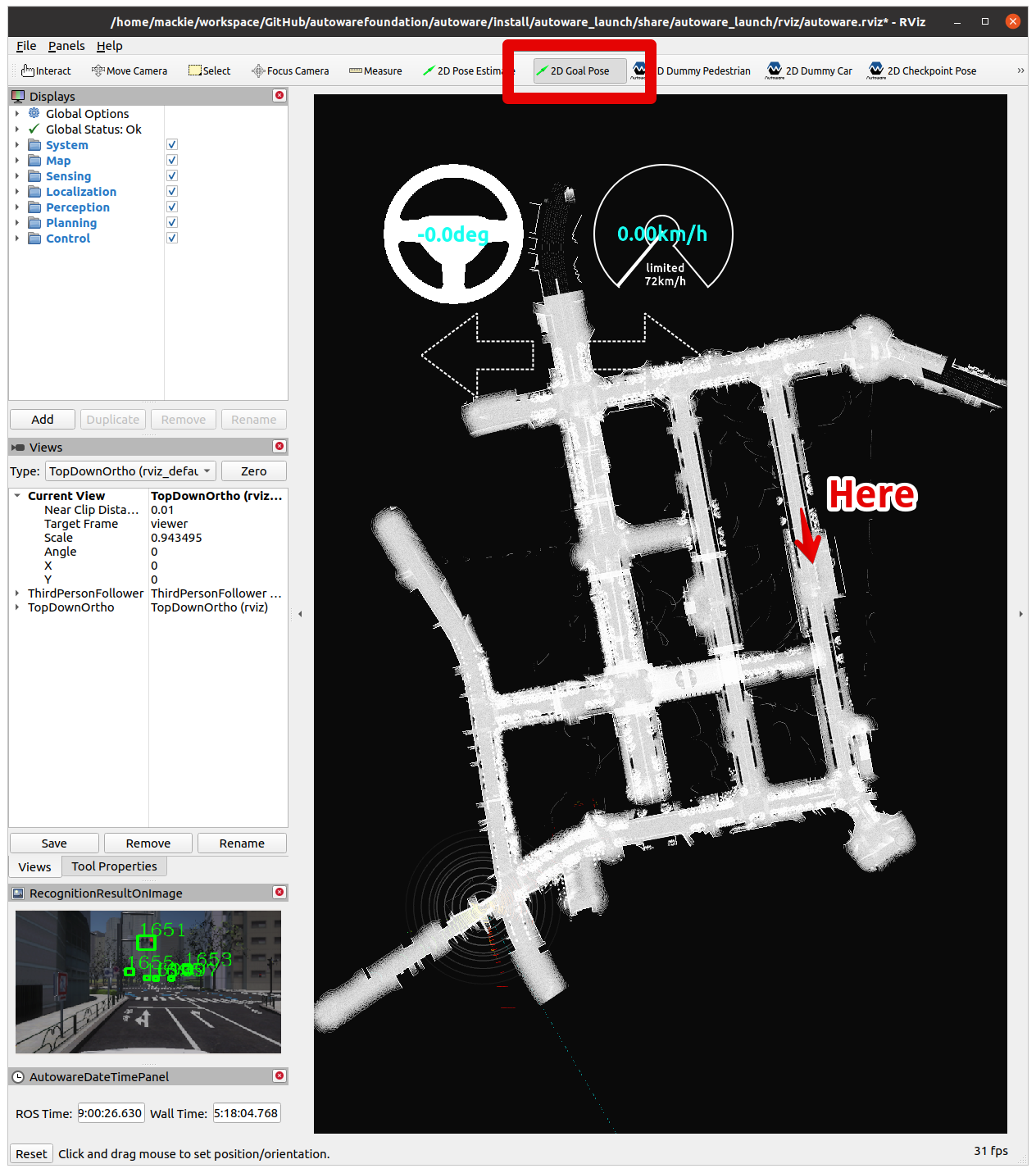1036x1173 pixels.
Task: Click the camera image in RecognitionResultOnImage
Action: (x=148, y=982)
